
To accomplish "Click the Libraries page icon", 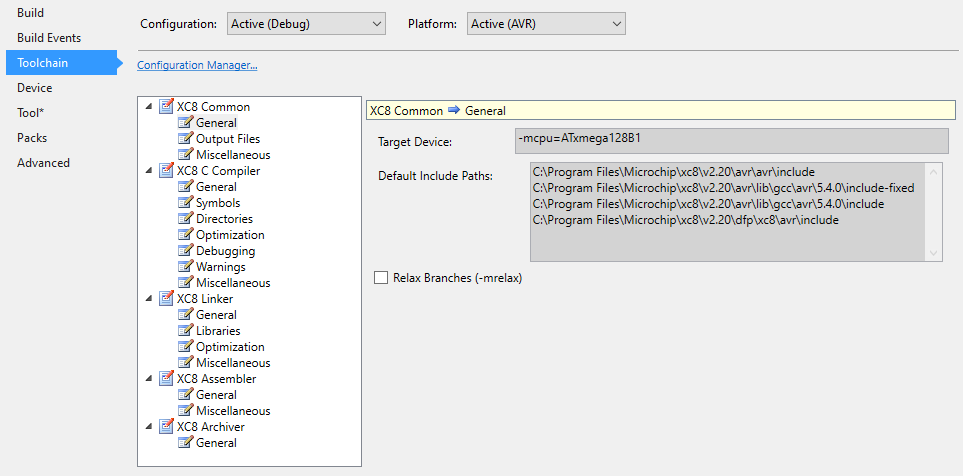I will click(185, 331).
